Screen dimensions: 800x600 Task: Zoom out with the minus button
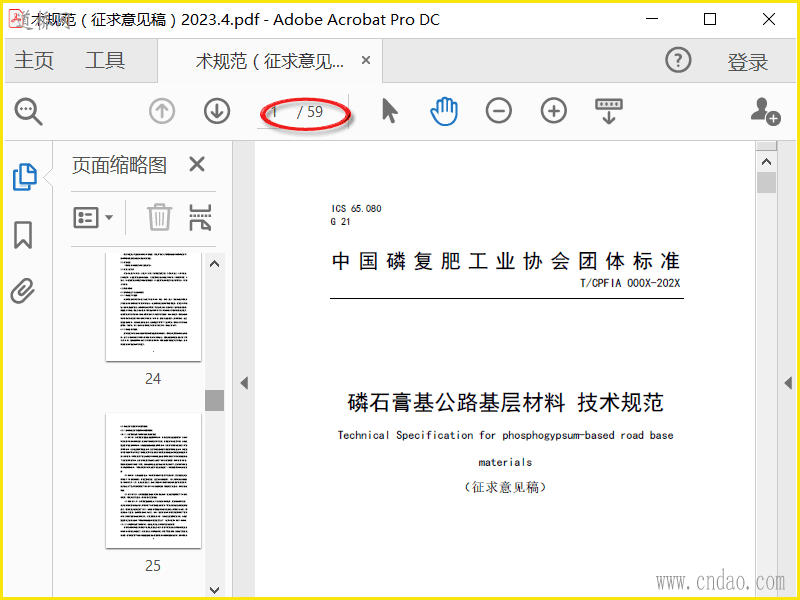coord(498,111)
